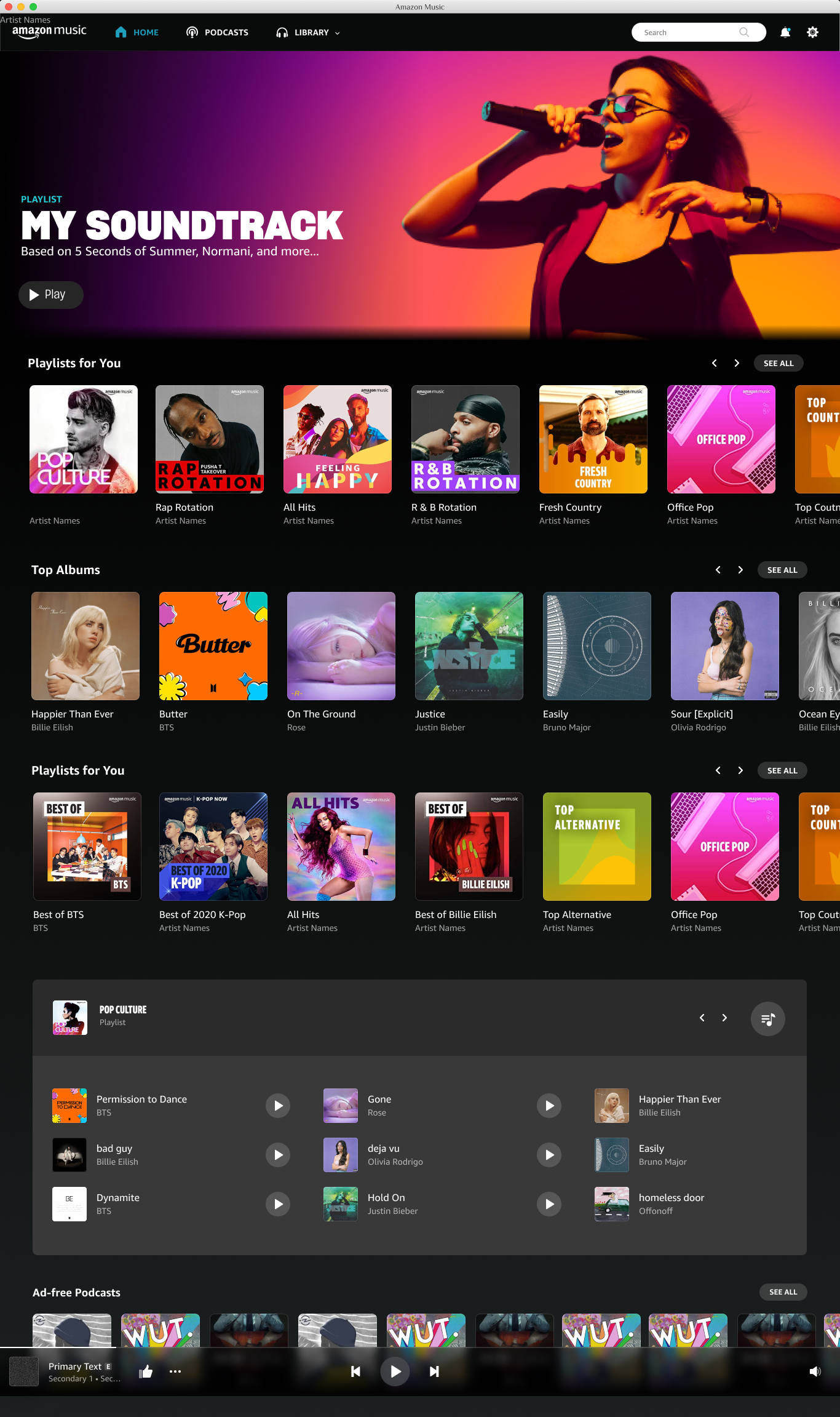The image size is (840, 1417).
Task: Click the thumbs up like icon
Action: point(146,1371)
